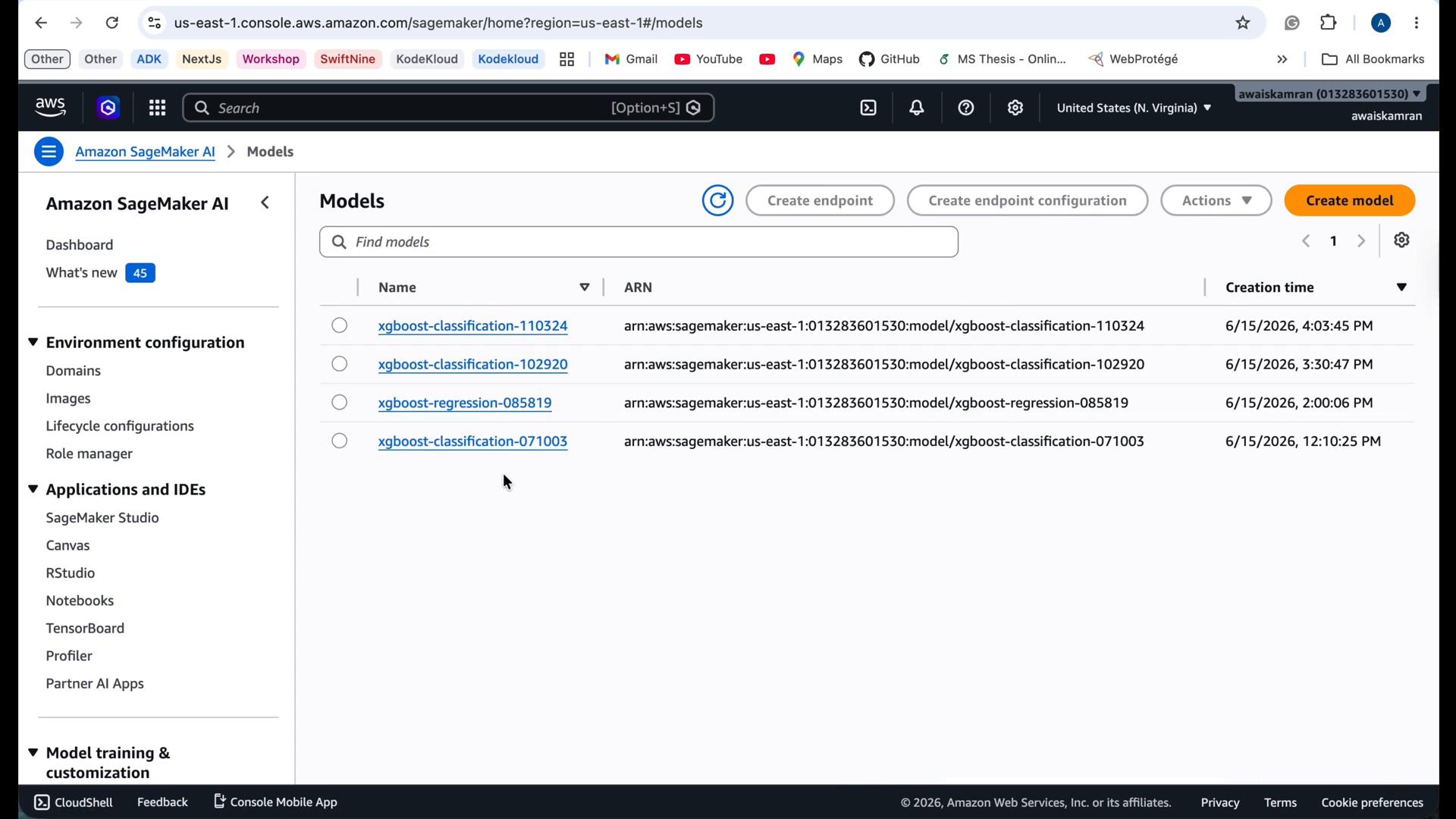The height and width of the screenshot is (819, 1456).
Task: Open AWS console settings gear in header
Action: [x=1015, y=108]
